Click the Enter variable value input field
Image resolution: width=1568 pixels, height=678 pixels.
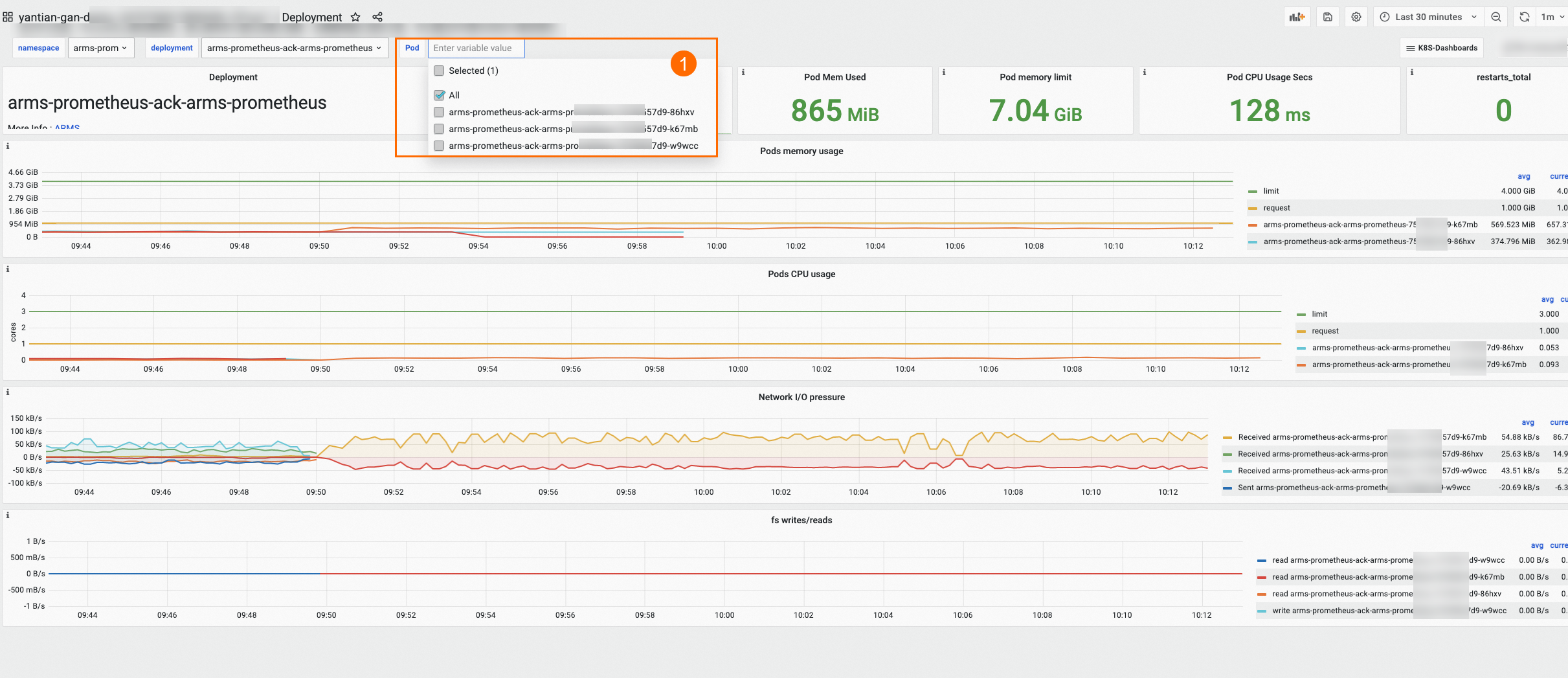(x=476, y=48)
